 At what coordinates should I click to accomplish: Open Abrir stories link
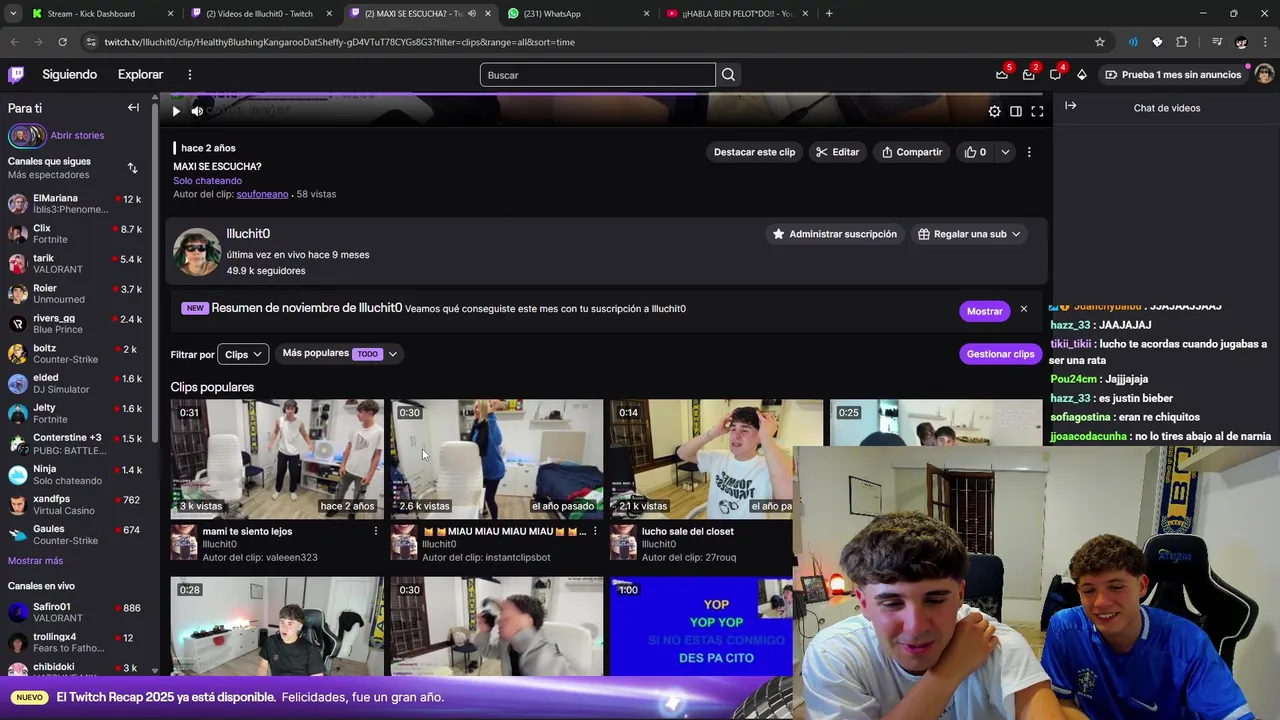pyautogui.click(x=77, y=135)
